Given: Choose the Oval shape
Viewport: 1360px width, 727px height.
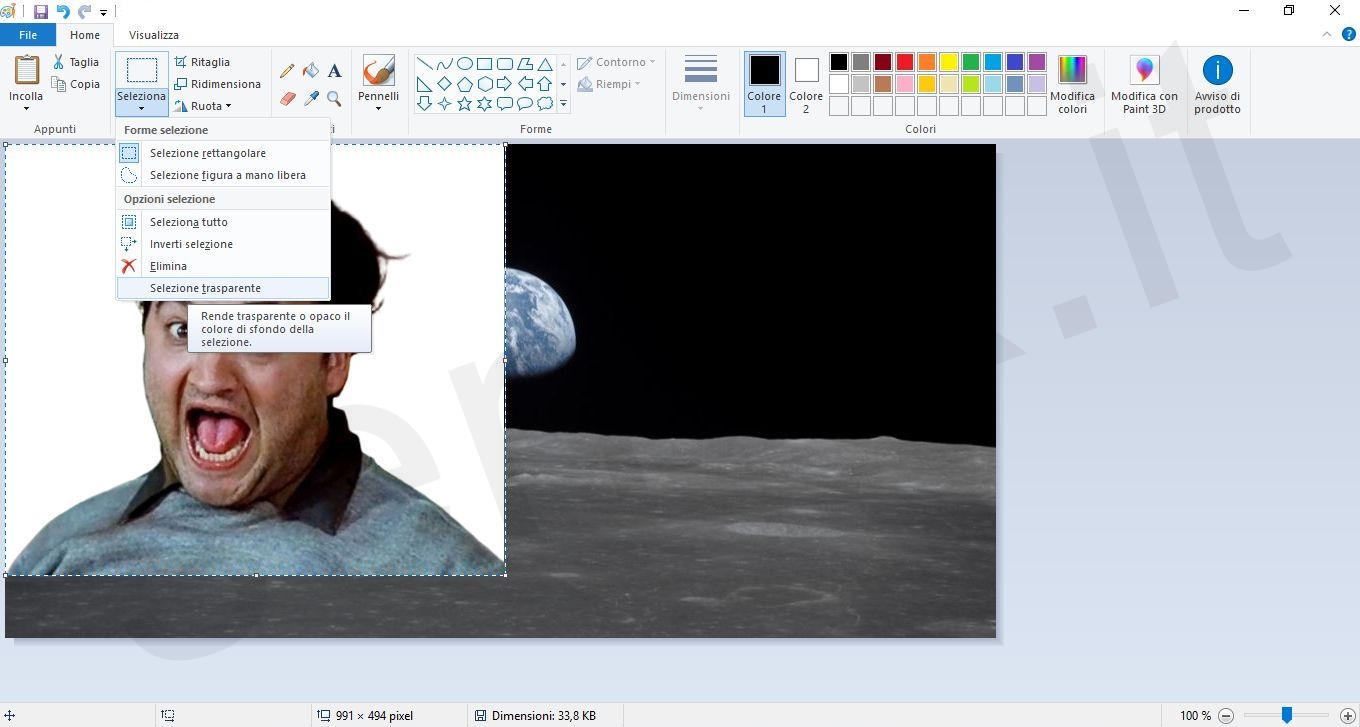Looking at the screenshot, I should 464,63.
